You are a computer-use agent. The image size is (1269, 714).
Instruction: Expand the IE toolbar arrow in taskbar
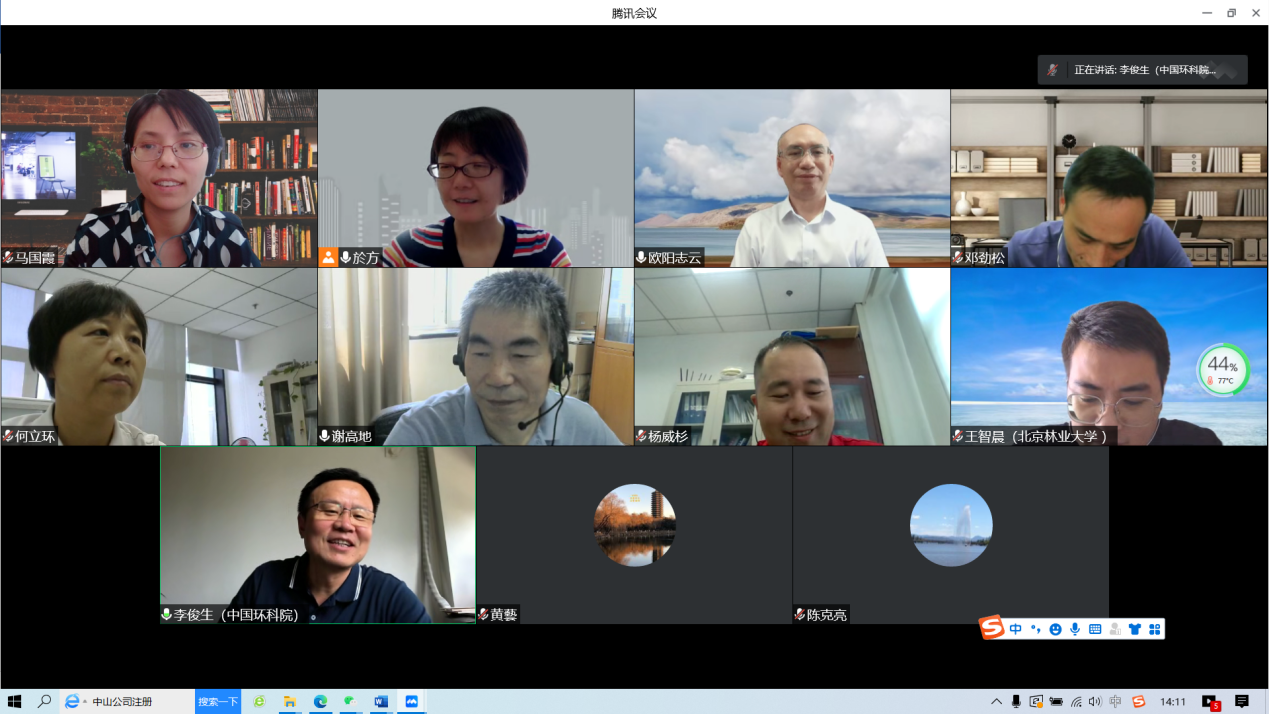[x=85, y=702]
